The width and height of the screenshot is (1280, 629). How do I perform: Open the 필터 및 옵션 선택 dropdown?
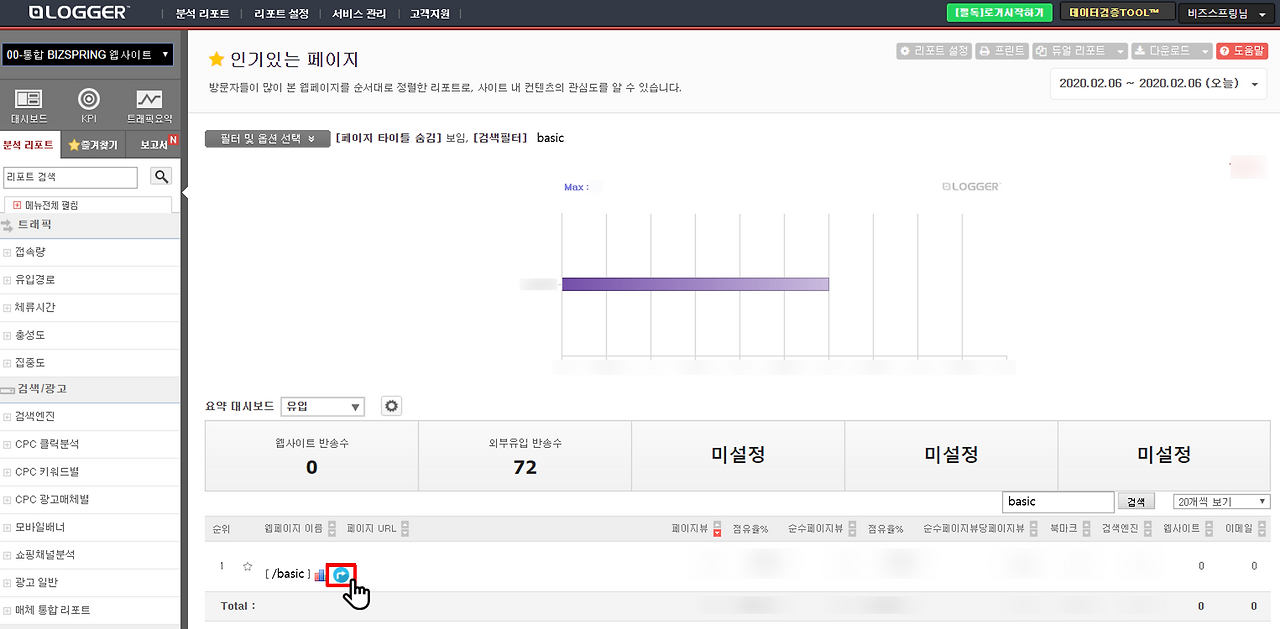tap(267, 139)
